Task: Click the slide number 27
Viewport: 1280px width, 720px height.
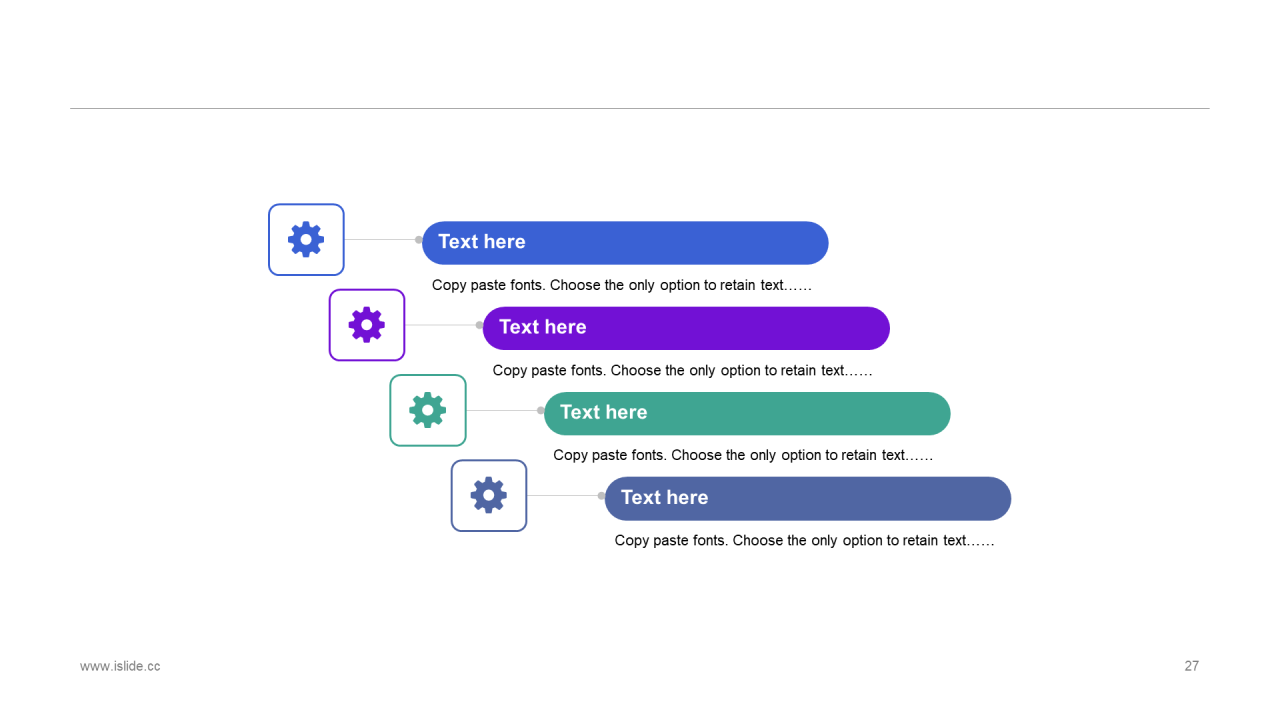Action: [1192, 666]
